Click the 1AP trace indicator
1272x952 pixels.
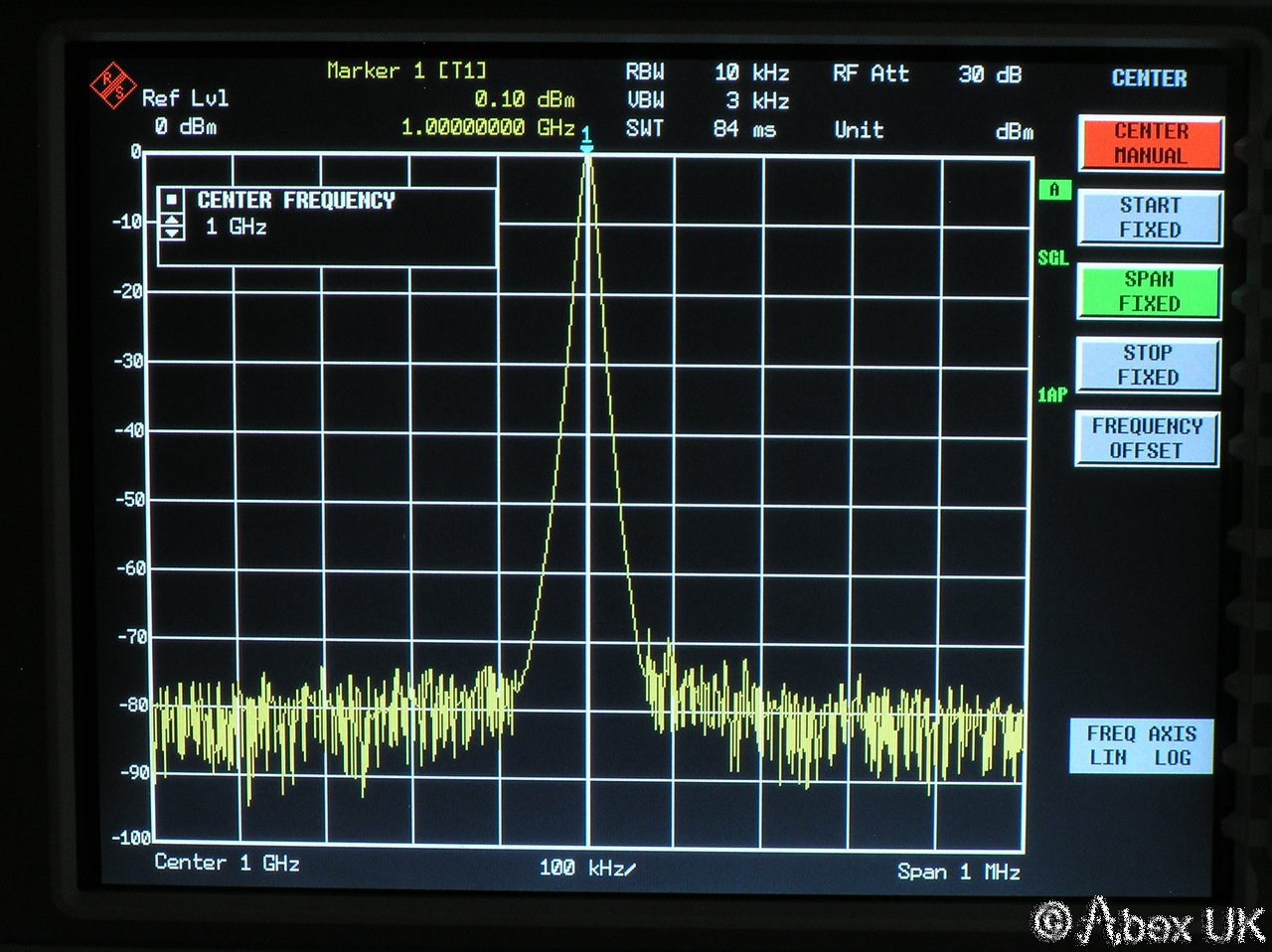tap(1052, 395)
